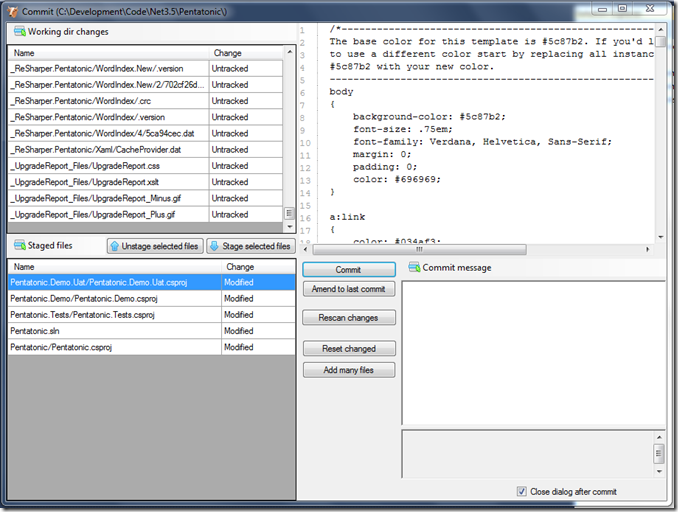
Task: Click the working dir list scrollbar thumb
Action: [289, 213]
